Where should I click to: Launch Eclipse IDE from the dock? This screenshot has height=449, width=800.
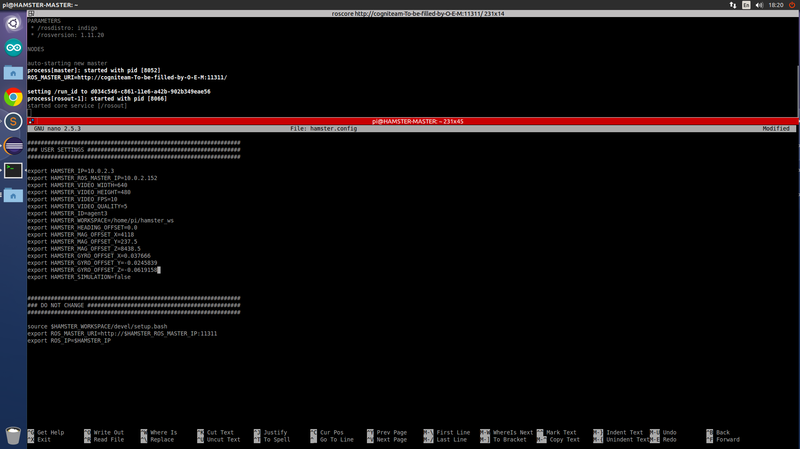pos(13,146)
